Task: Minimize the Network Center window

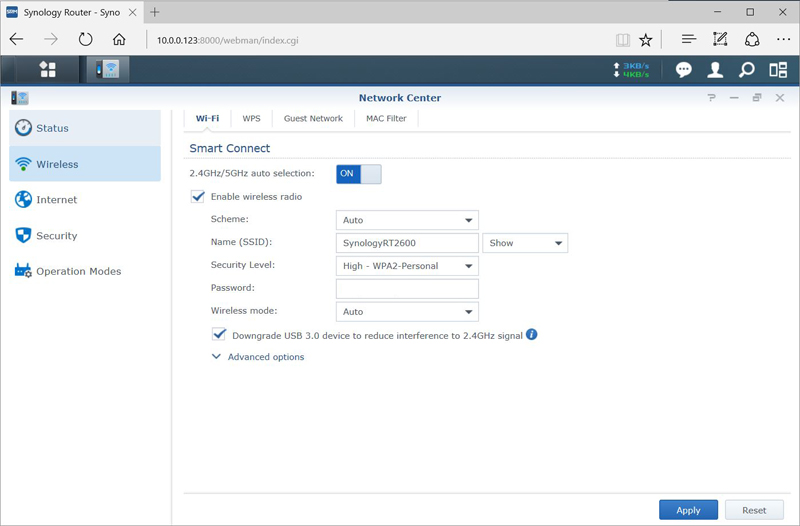Action: [734, 97]
